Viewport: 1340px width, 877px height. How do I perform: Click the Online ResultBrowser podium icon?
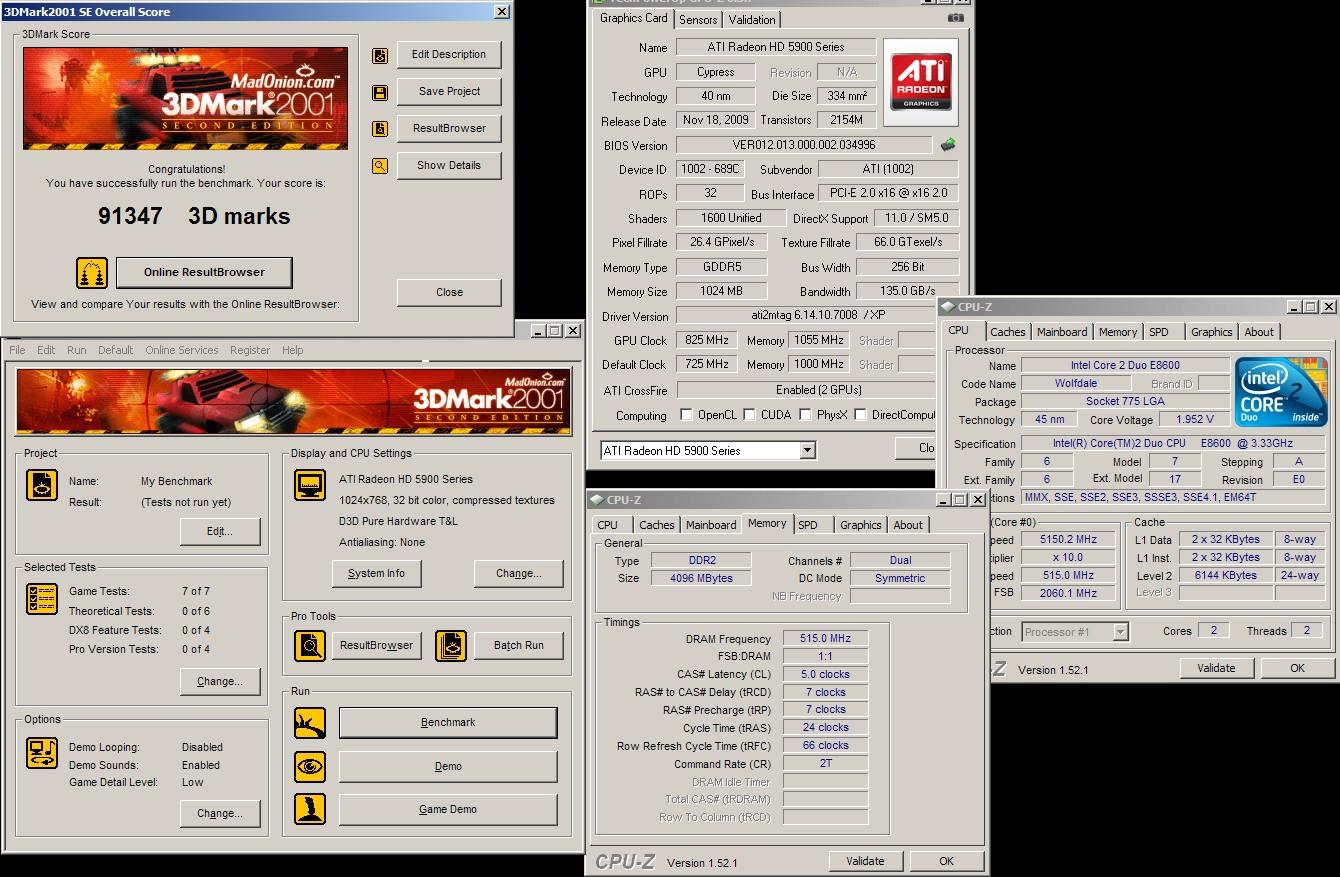[x=92, y=273]
